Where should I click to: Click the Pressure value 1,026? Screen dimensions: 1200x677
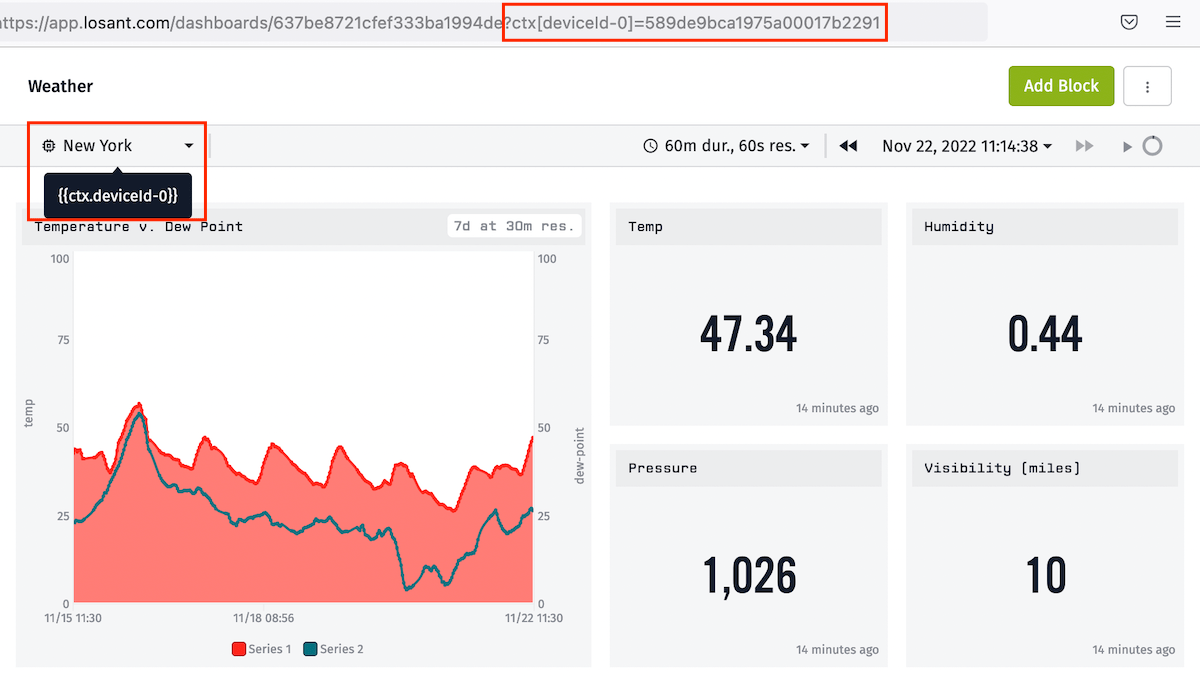pos(749,575)
